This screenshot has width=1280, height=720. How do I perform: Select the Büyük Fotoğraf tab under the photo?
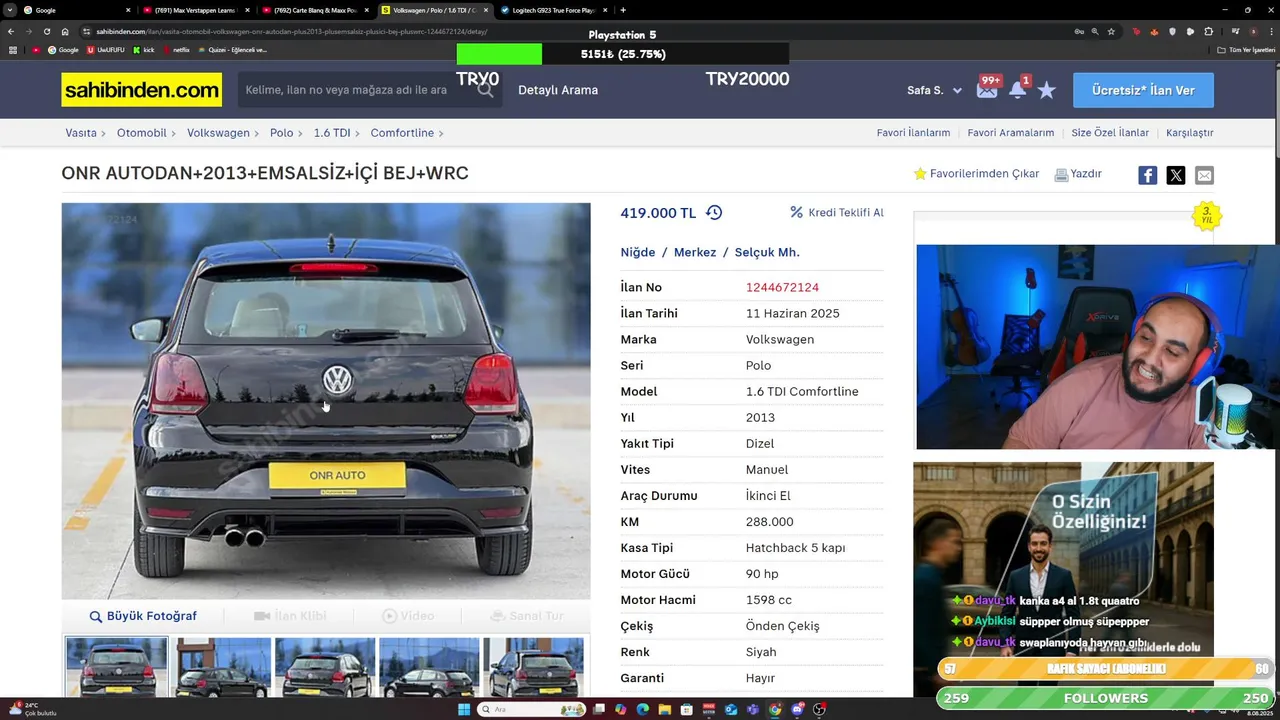pyautogui.click(x=143, y=616)
